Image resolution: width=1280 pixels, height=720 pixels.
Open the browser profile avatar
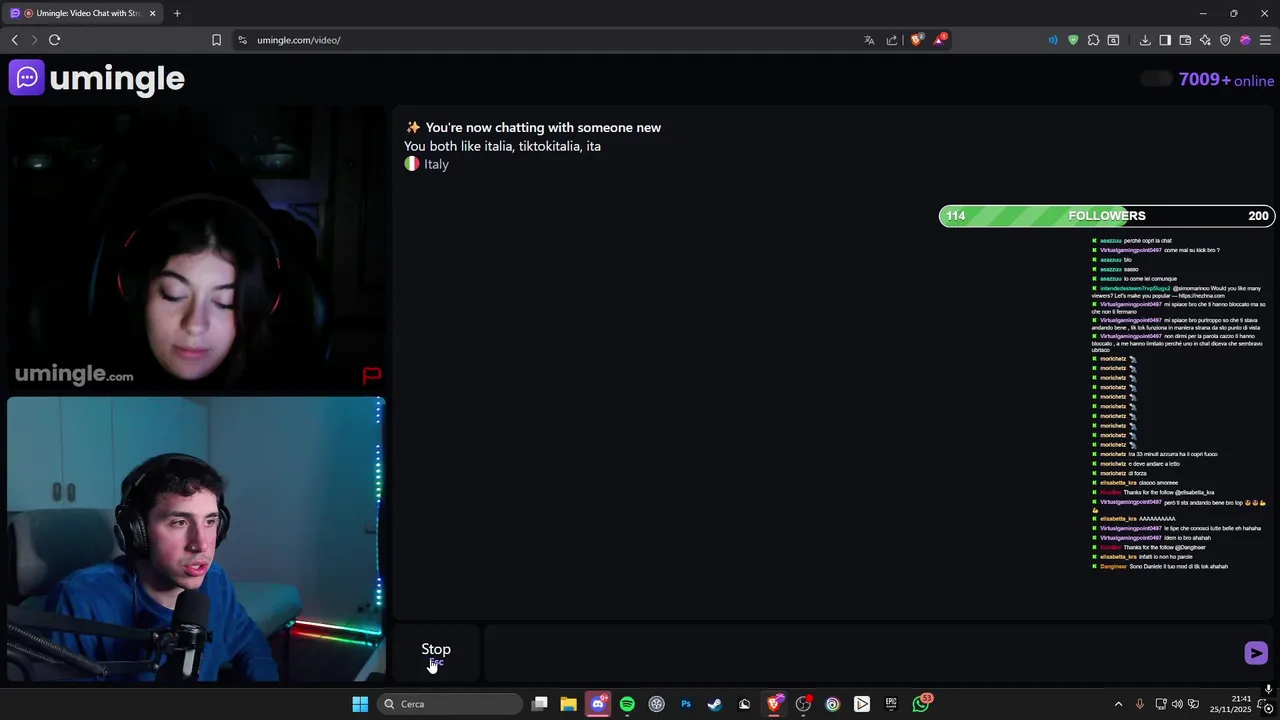pyautogui.click(x=1245, y=40)
